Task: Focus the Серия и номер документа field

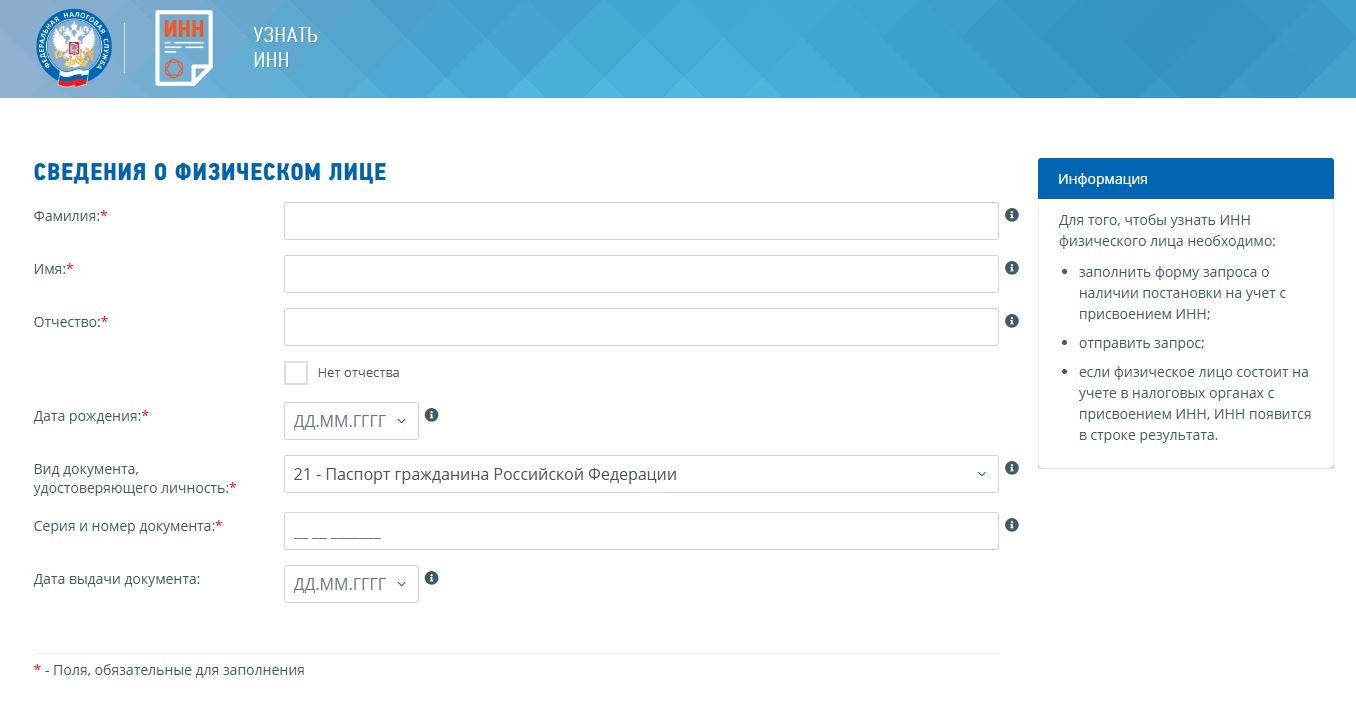Action: click(641, 531)
